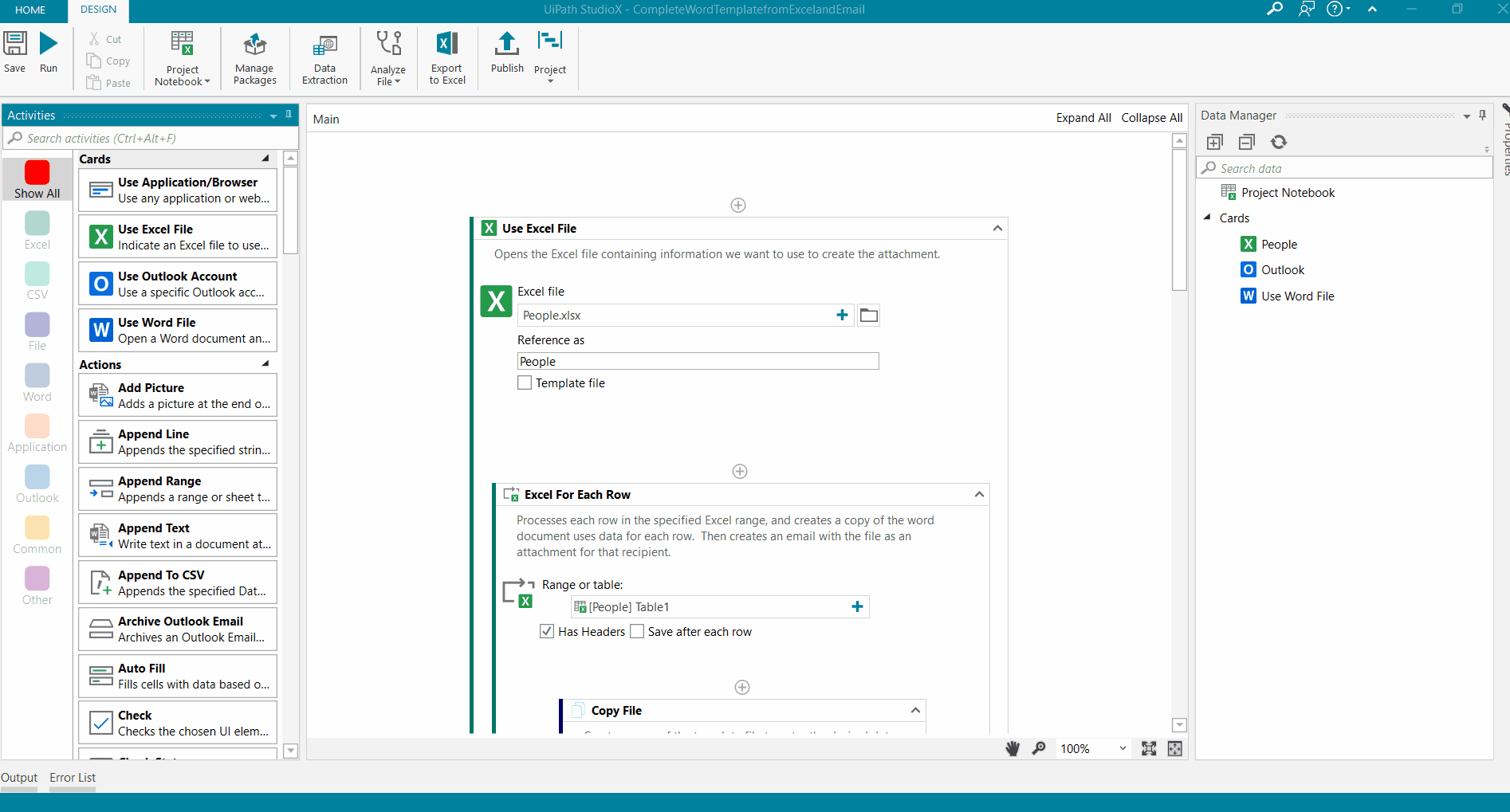Open the Error List tab
Screen dimensions: 1510x812
point(73,778)
